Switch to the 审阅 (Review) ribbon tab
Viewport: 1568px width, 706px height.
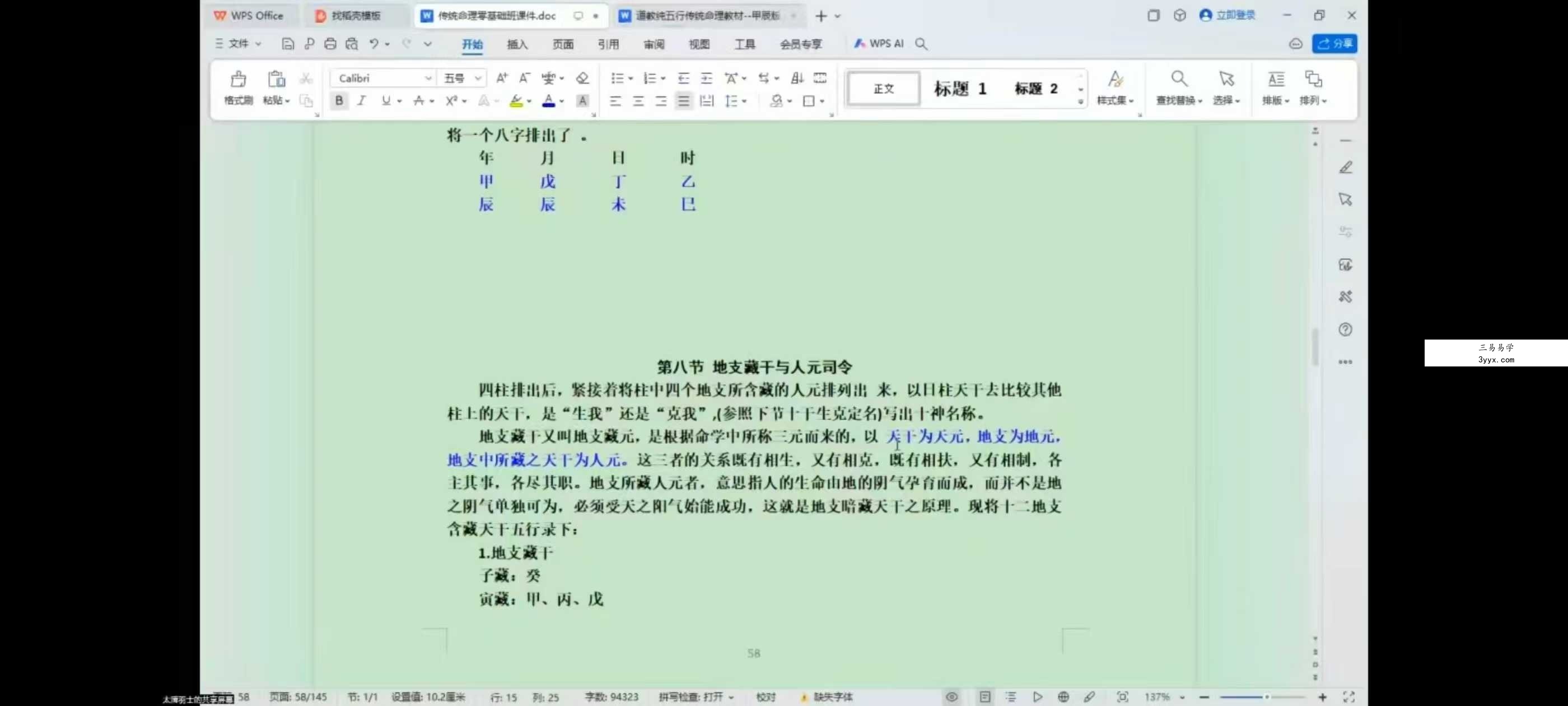coord(654,44)
